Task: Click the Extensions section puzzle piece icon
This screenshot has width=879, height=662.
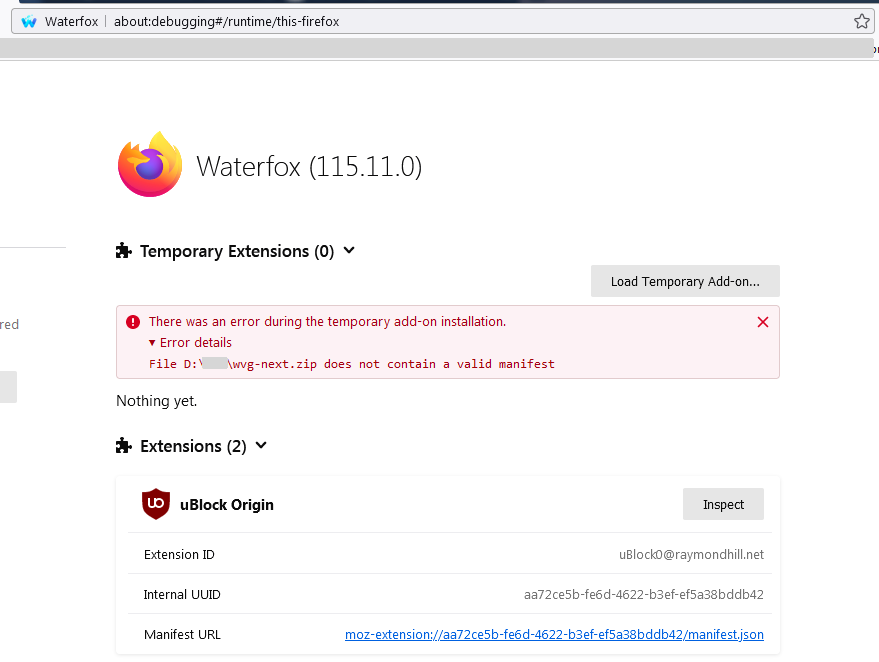Action: pos(124,446)
